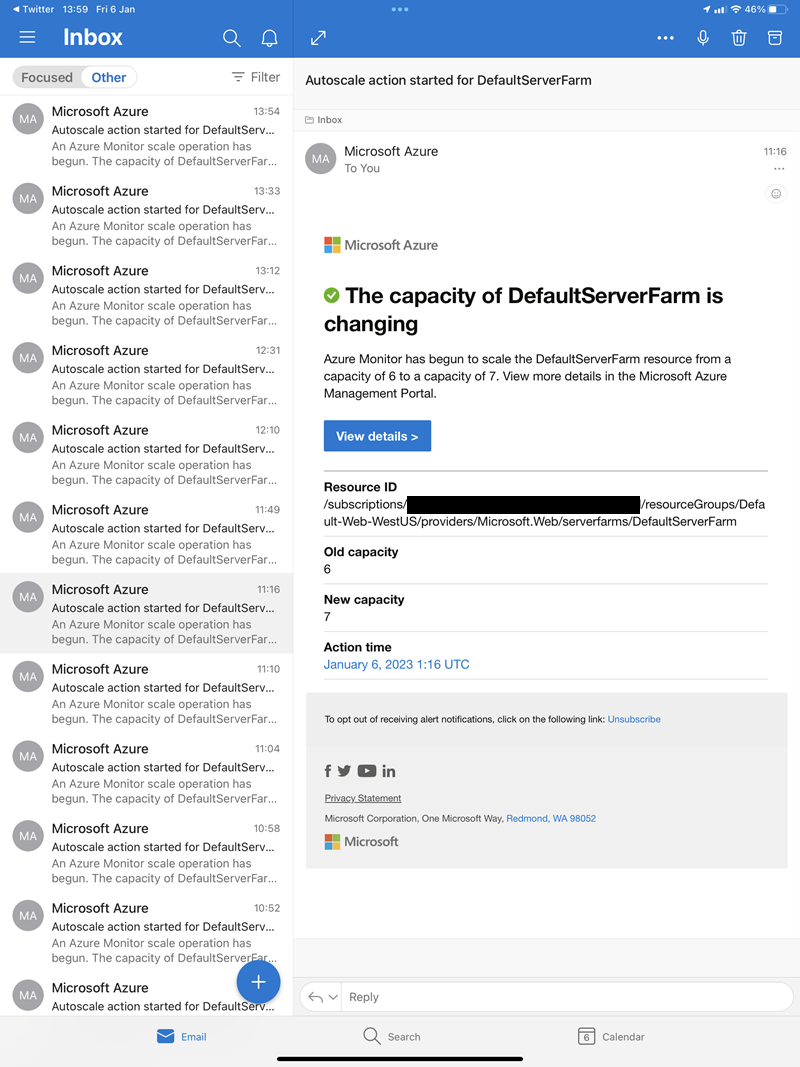Open the Privacy Statement link
Screen dimensions: 800x1067
pyautogui.click(x=363, y=798)
